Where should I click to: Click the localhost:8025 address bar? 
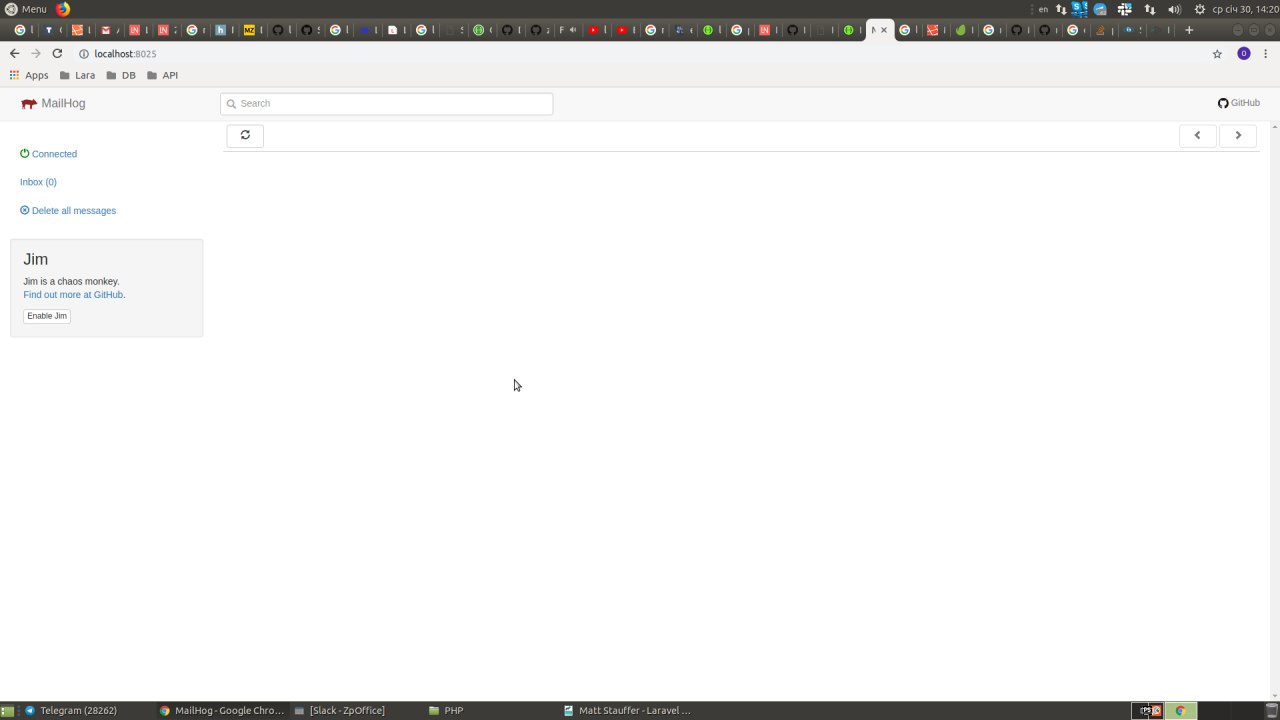coord(640,54)
